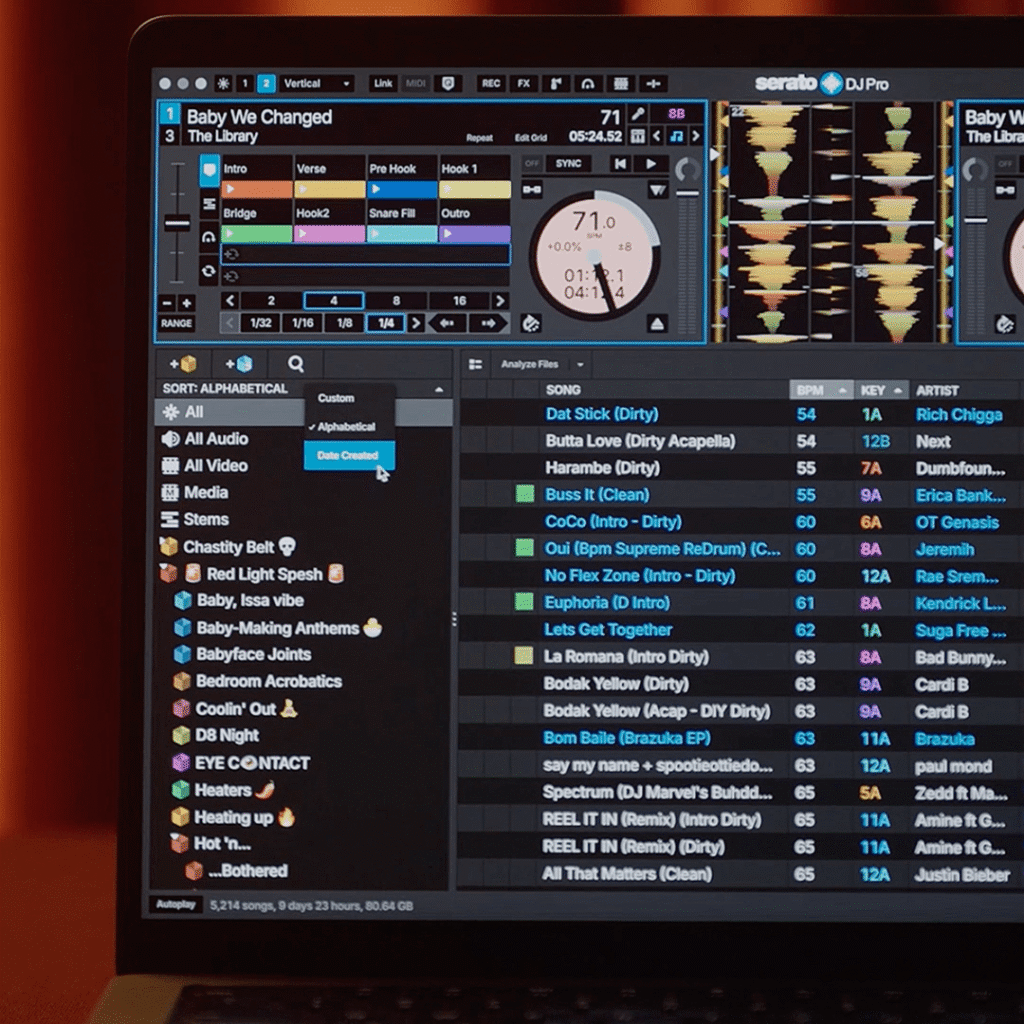Open the Analyze Files dropdown arrow
Image resolution: width=1024 pixels, height=1024 pixels.
(580, 364)
